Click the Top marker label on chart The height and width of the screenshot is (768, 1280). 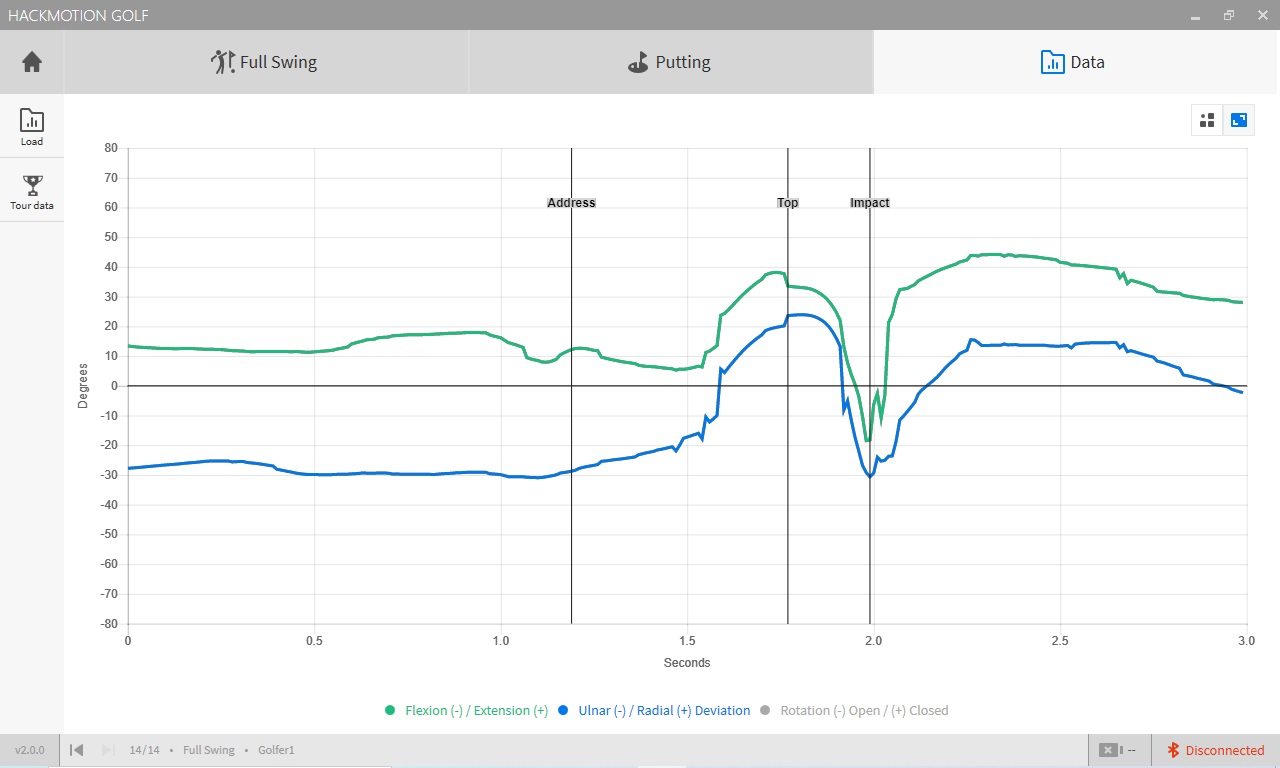(x=788, y=203)
